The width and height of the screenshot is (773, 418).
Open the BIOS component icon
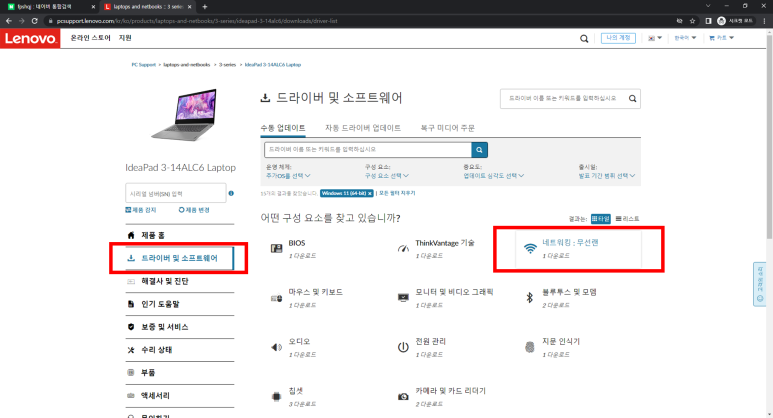coord(277,248)
